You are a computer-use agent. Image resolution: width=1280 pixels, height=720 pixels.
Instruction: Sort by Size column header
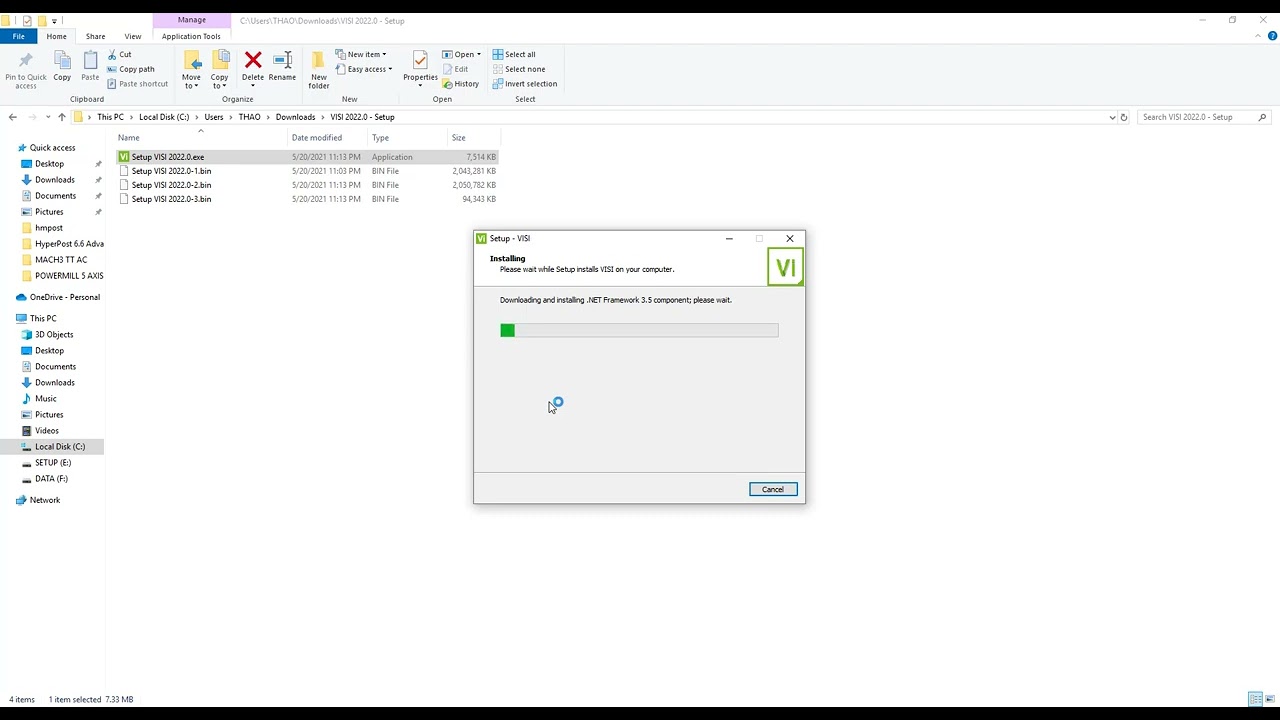473,138
